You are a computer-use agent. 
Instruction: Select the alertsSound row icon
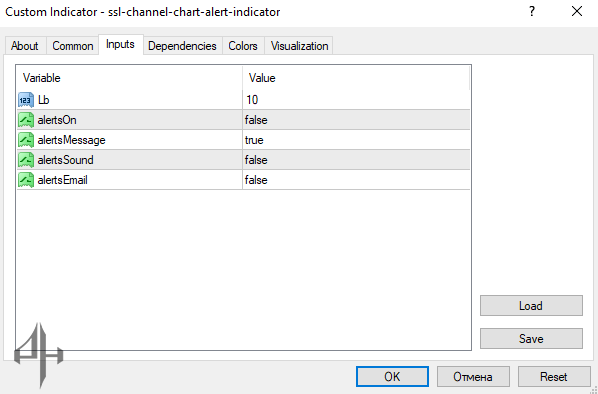[x=26, y=160]
